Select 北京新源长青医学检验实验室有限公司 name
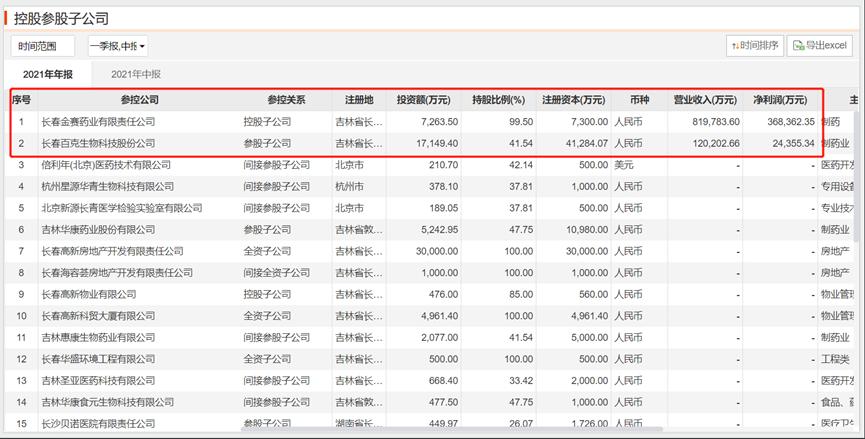Viewport: 865px width, 439px height. (x=122, y=208)
